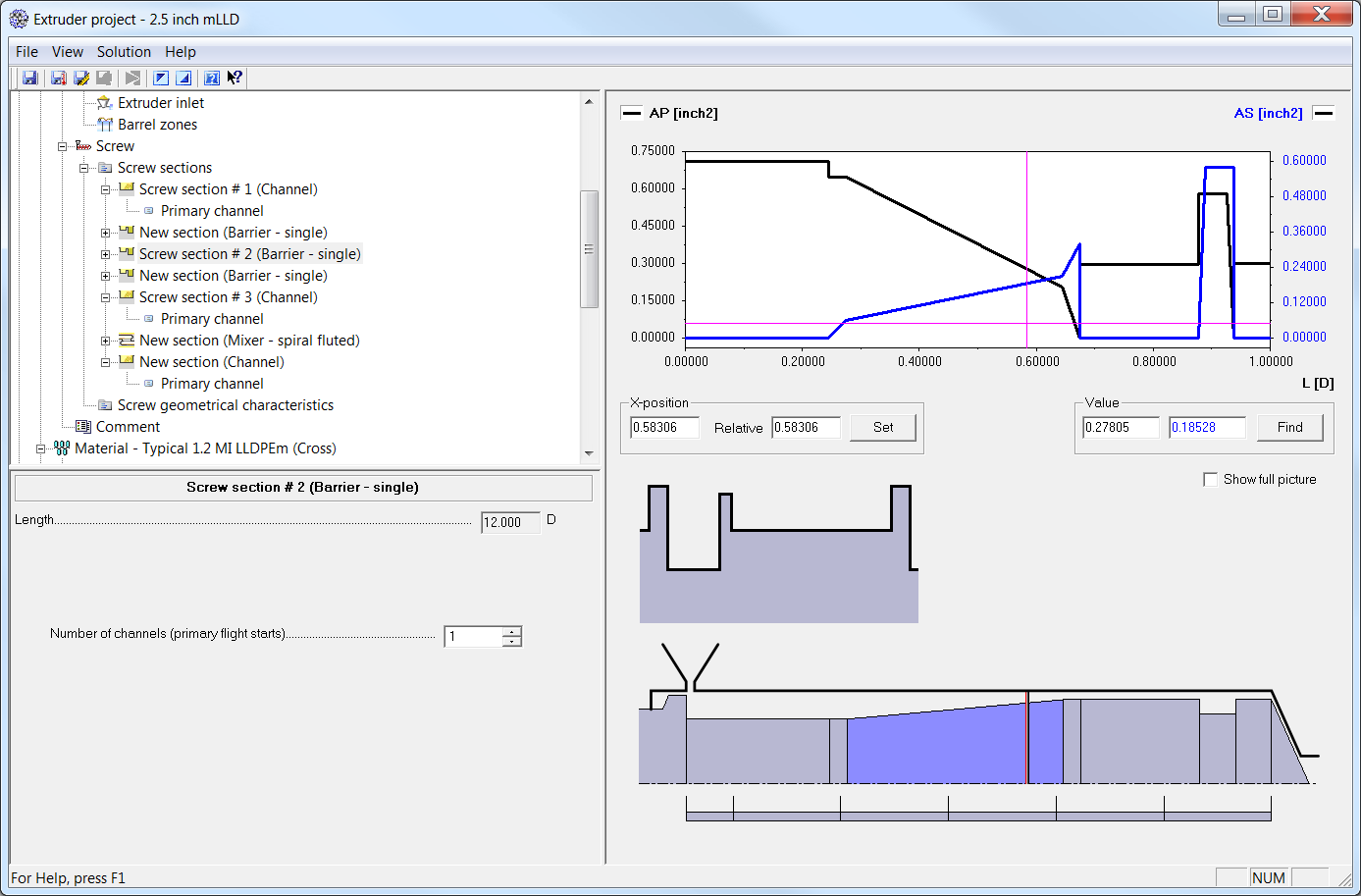Click the tree scrollbar down arrow
This screenshot has width=1361, height=896.
tap(589, 453)
